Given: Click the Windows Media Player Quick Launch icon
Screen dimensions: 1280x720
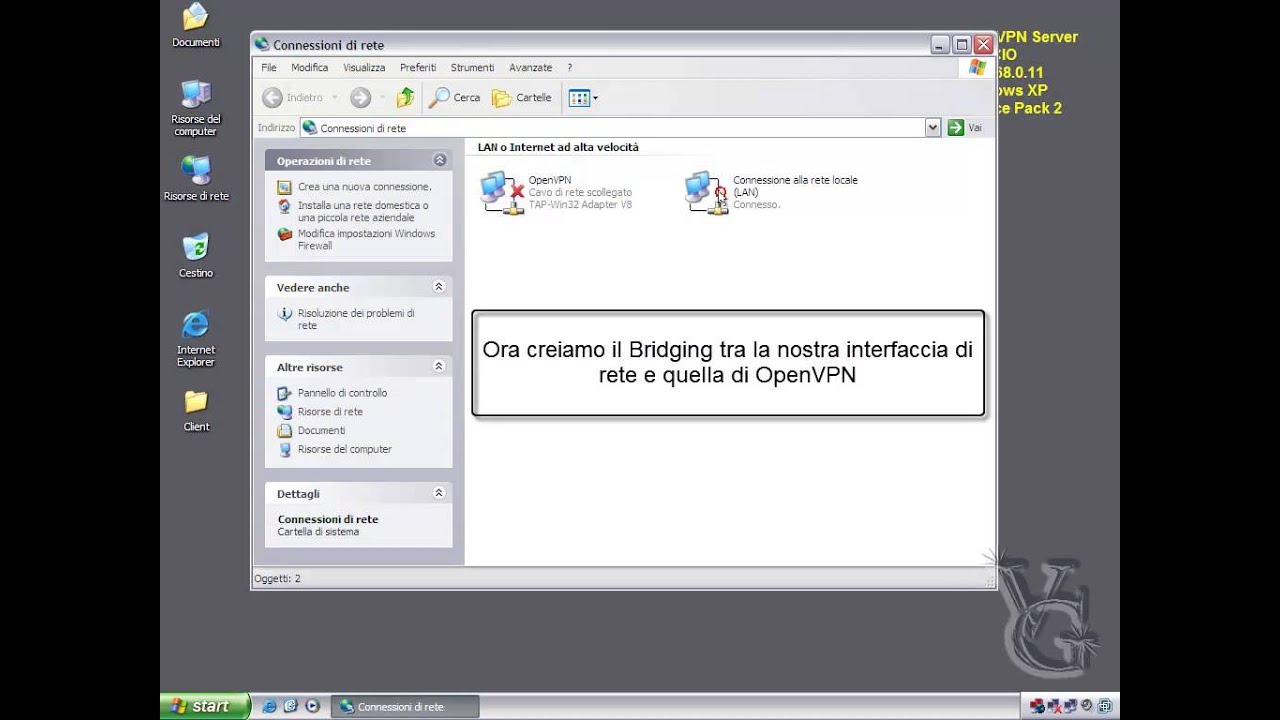Looking at the screenshot, I should (312, 706).
